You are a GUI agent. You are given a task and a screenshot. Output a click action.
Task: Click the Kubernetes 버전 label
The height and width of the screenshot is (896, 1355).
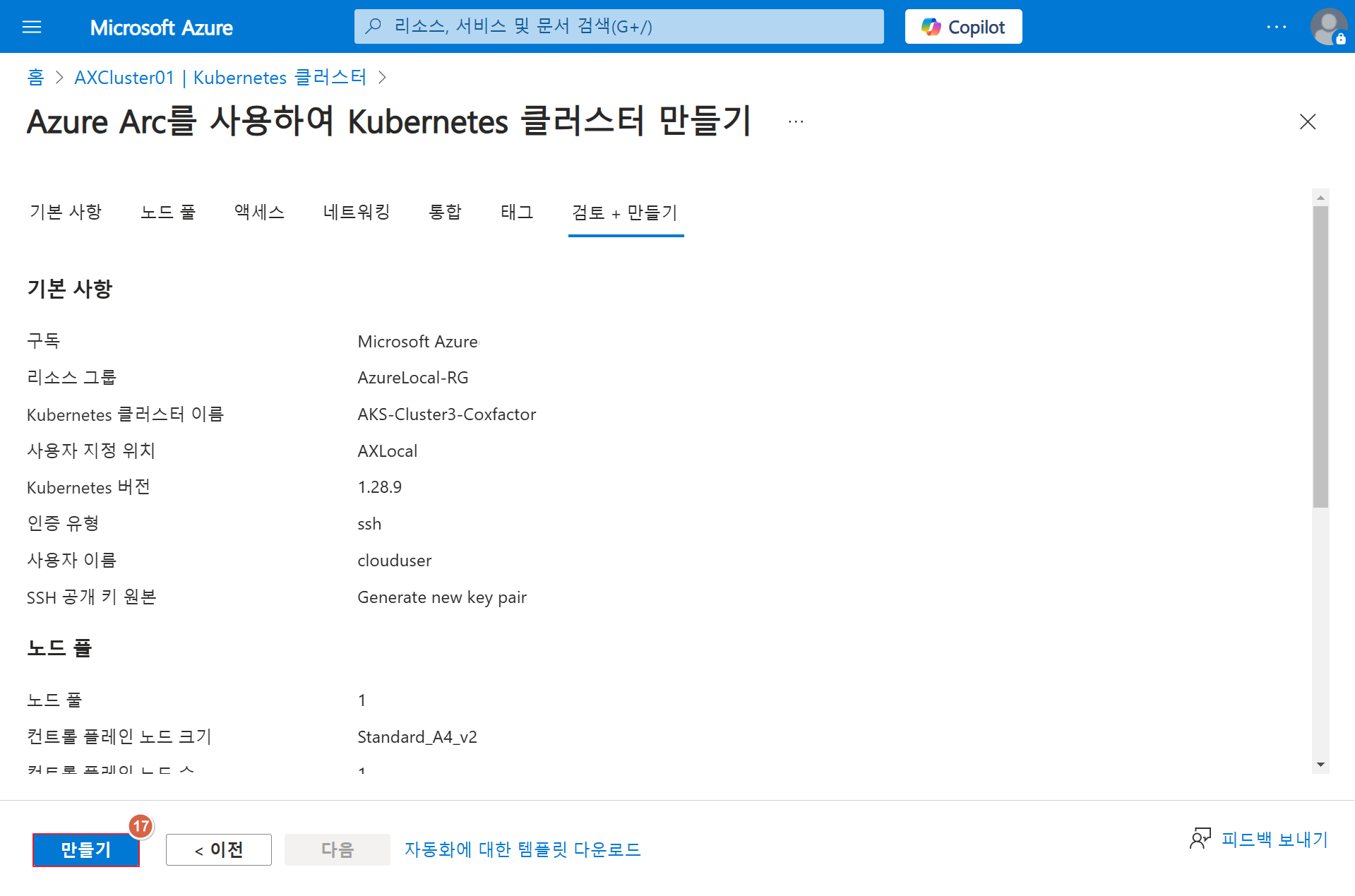[x=88, y=487]
